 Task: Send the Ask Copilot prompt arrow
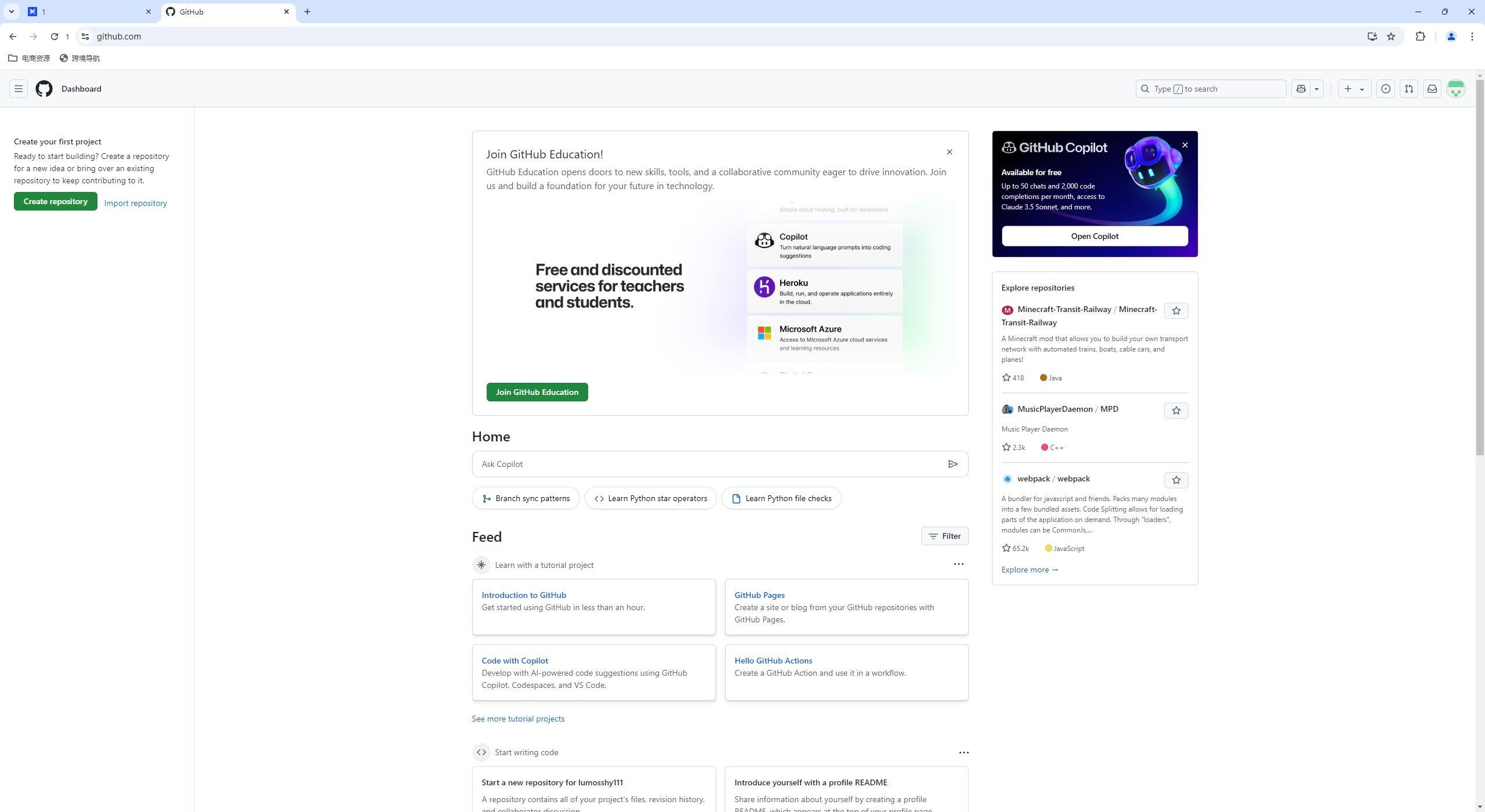point(952,464)
